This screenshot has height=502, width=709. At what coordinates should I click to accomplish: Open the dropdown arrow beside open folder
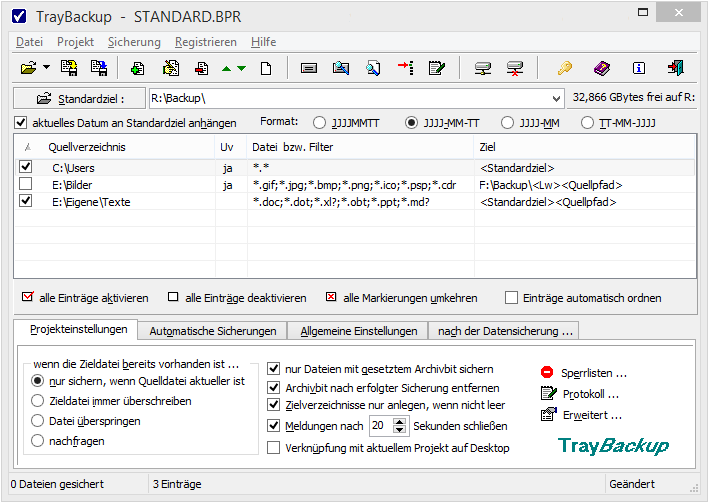tap(47, 68)
